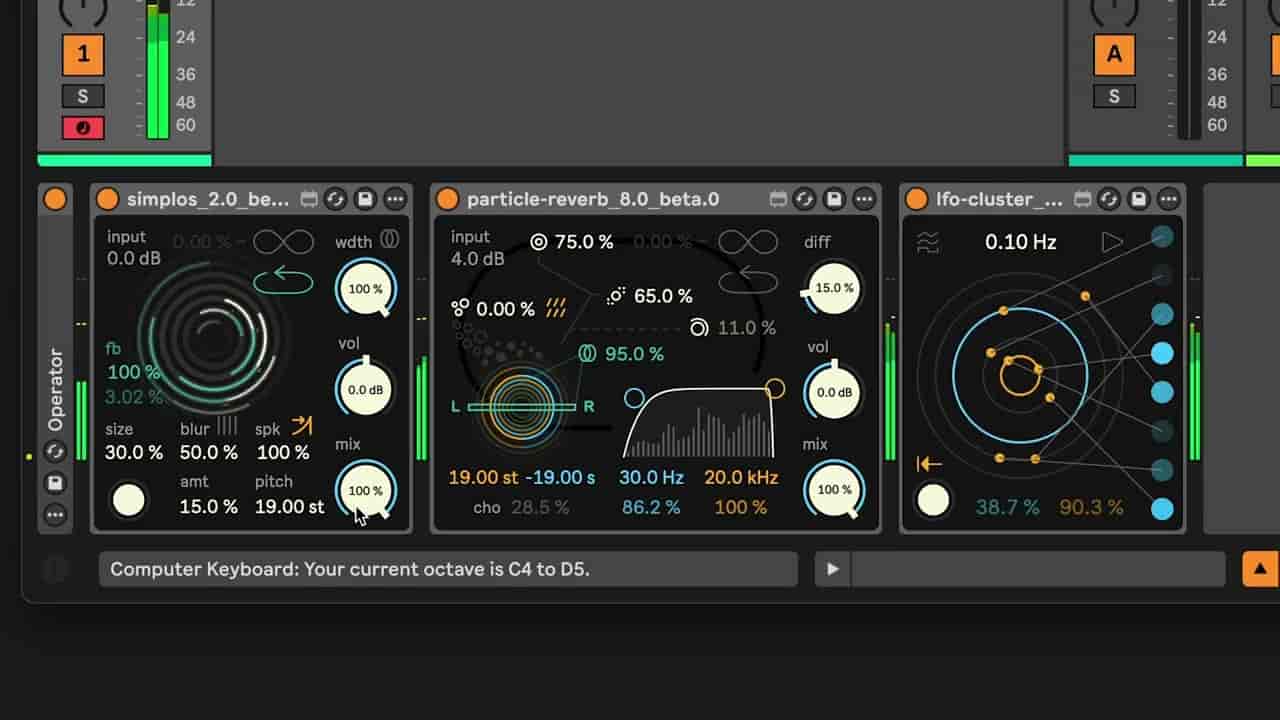Click the waveform shape icon in lfo-cluster
Image resolution: width=1280 pixels, height=720 pixels.
(x=929, y=242)
